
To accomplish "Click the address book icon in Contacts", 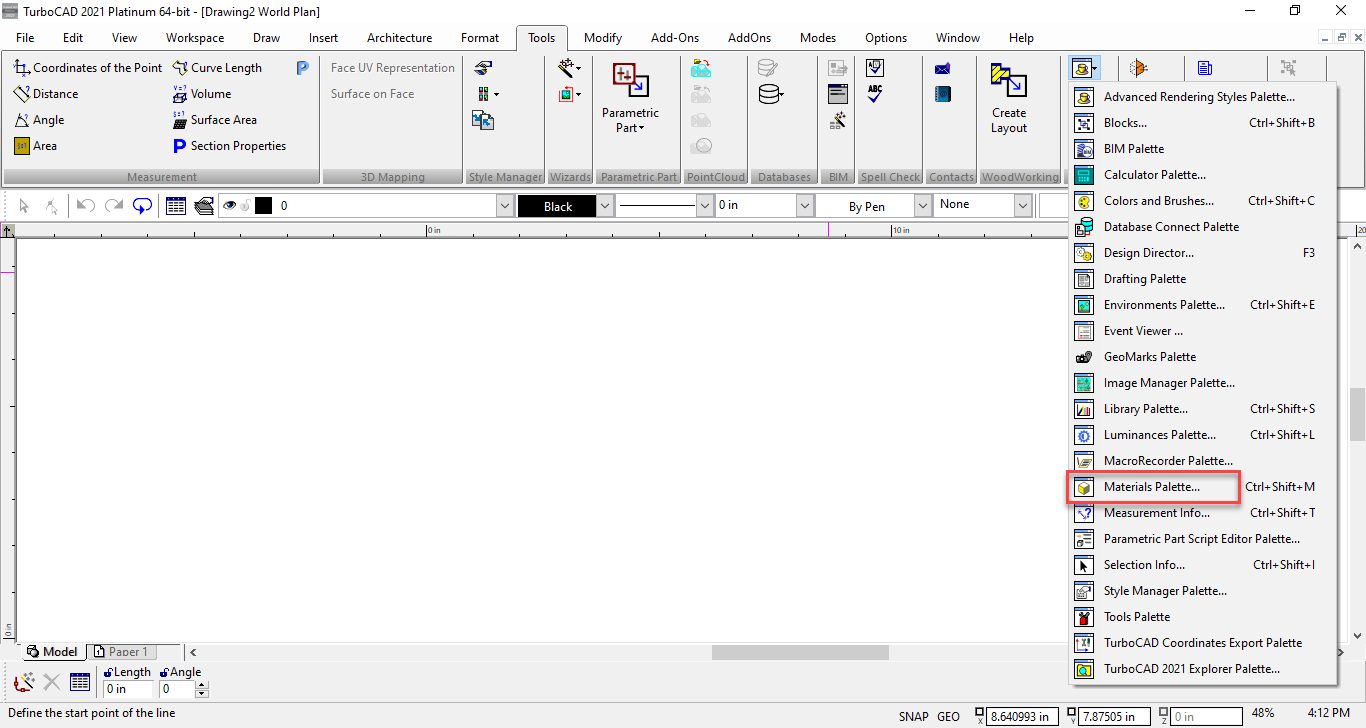I will coord(942,94).
